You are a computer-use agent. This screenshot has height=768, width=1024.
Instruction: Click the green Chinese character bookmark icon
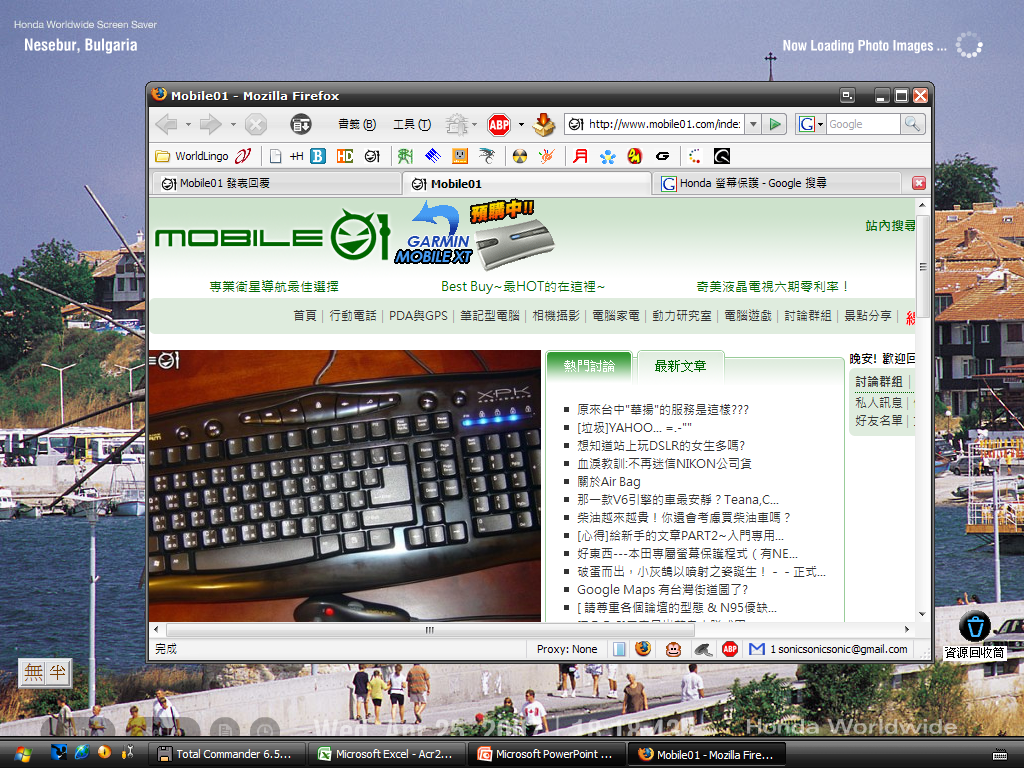pos(405,156)
